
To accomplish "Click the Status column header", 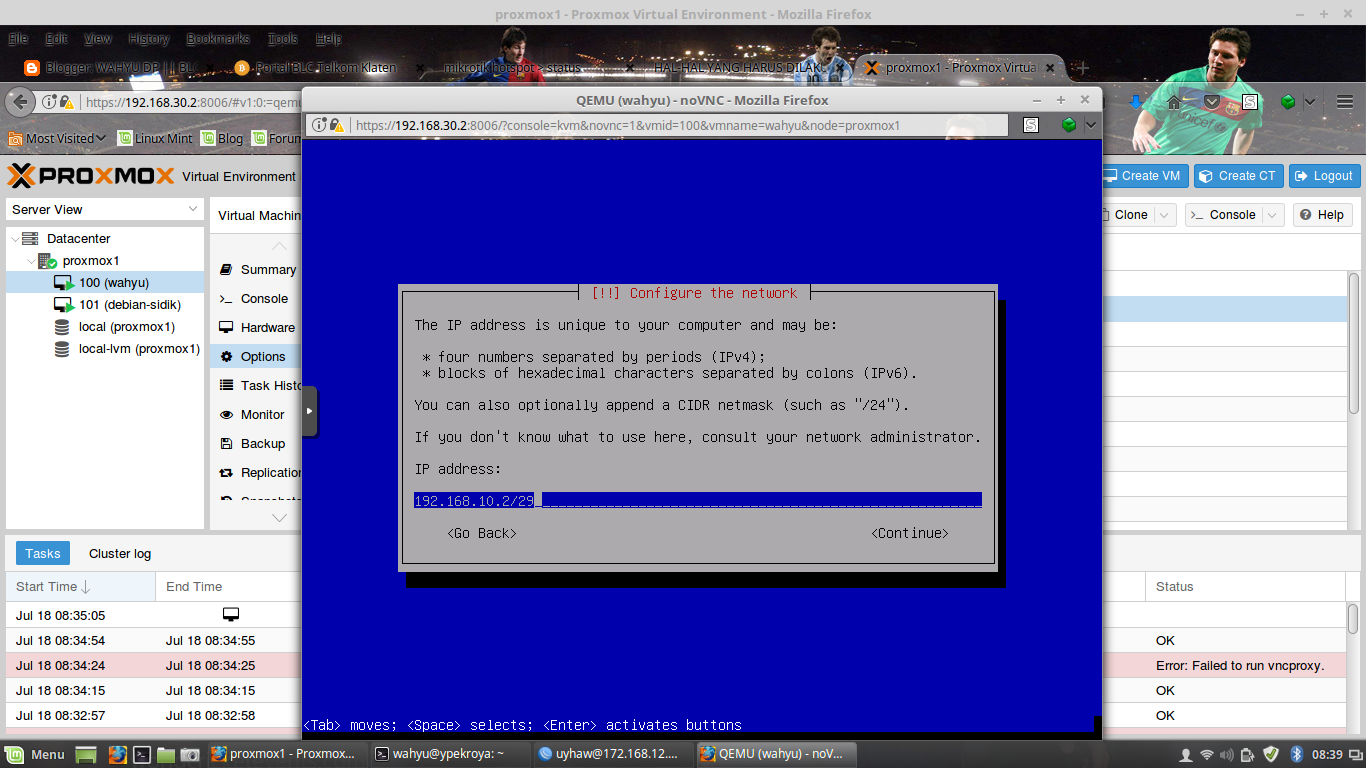I will (x=1245, y=587).
